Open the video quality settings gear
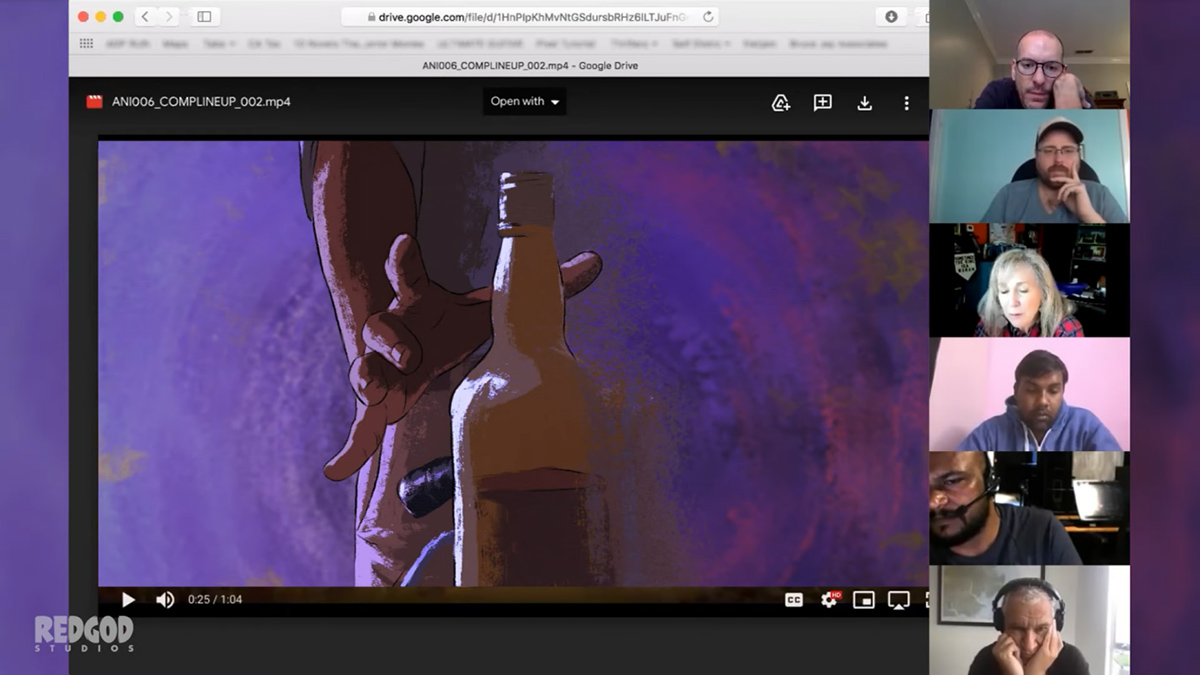Viewport: 1200px width, 675px height. (x=829, y=600)
